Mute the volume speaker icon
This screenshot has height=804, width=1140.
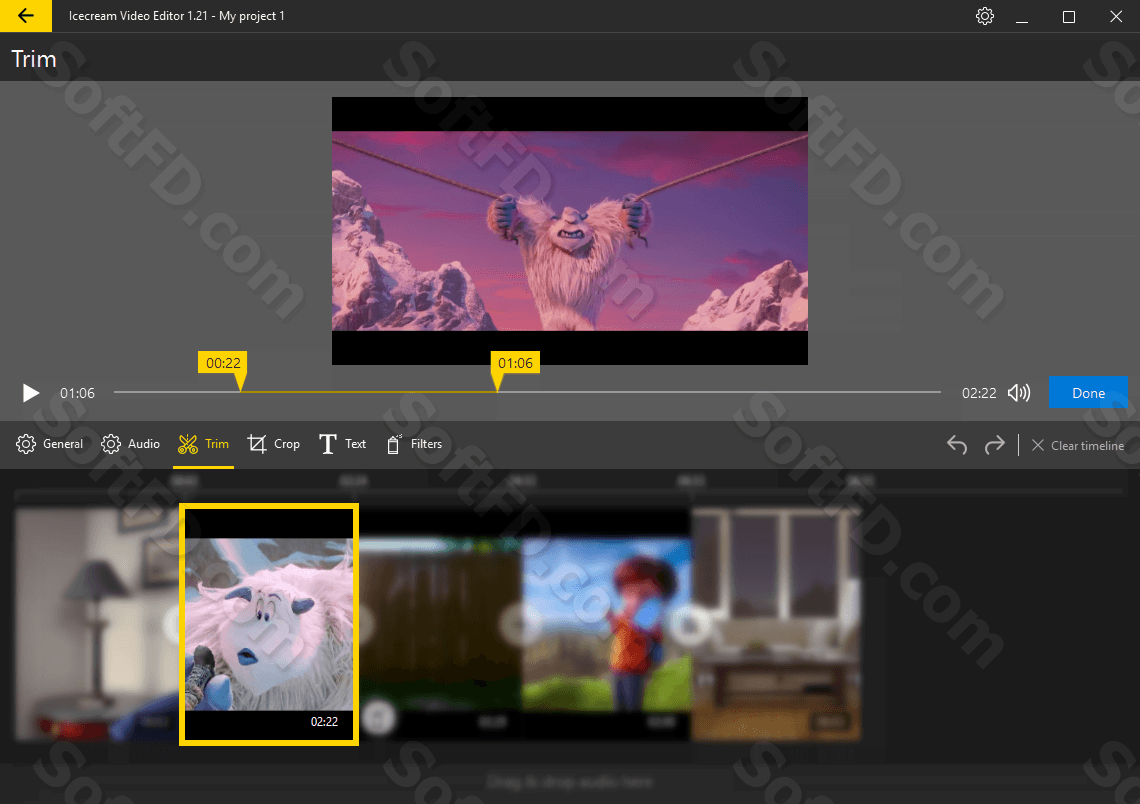click(x=1019, y=393)
